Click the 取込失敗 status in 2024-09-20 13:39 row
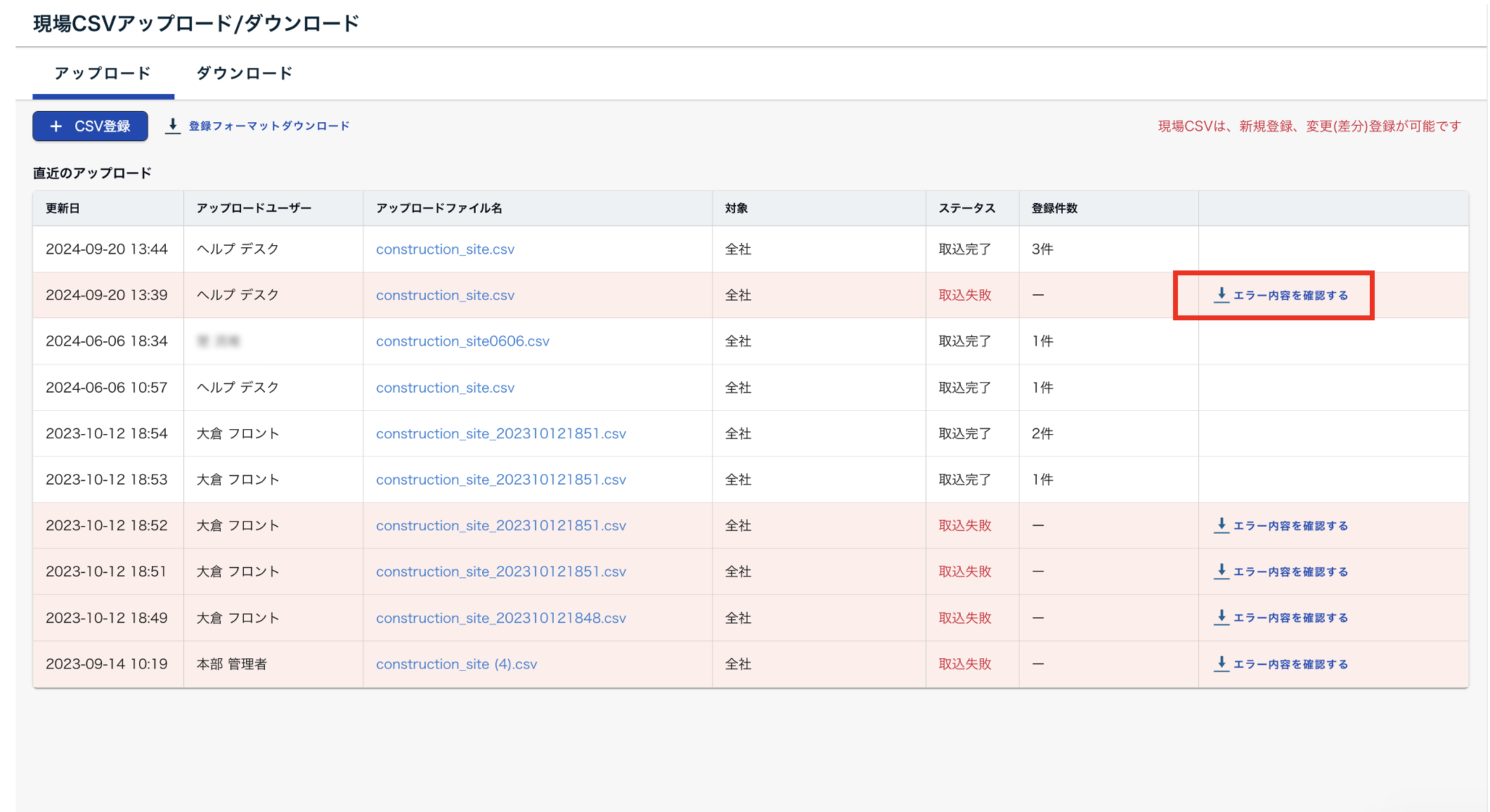 pyautogui.click(x=965, y=296)
